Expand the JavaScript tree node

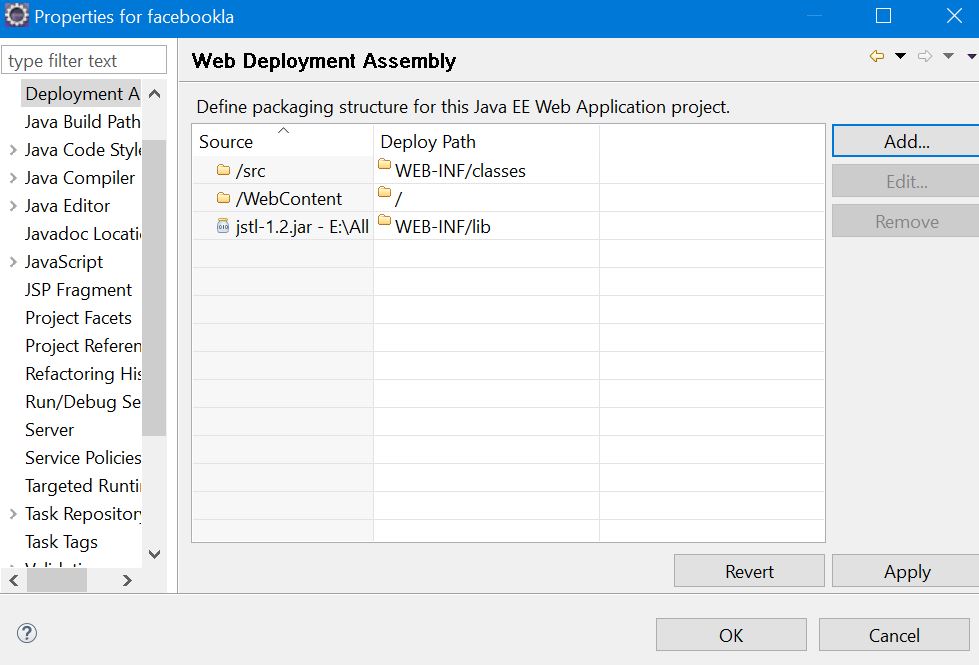pos(12,261)
